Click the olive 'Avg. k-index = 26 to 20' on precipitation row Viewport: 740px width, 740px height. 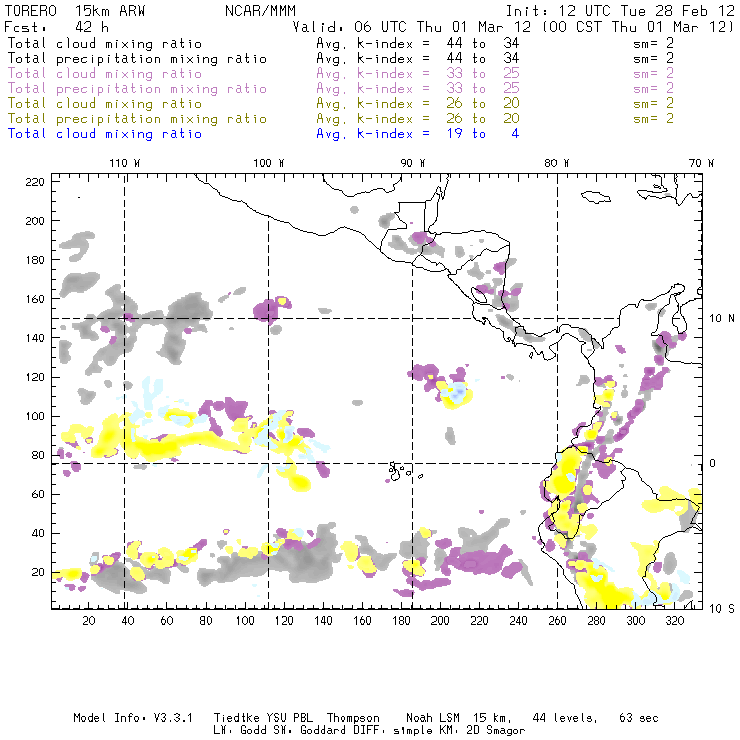(418, 118)
